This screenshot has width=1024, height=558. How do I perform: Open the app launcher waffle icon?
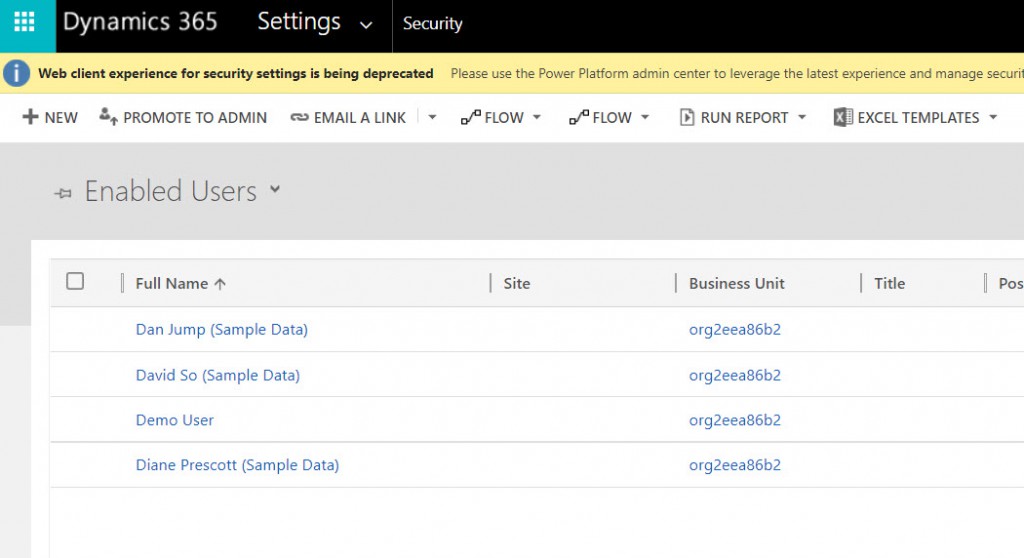point(24,22)
